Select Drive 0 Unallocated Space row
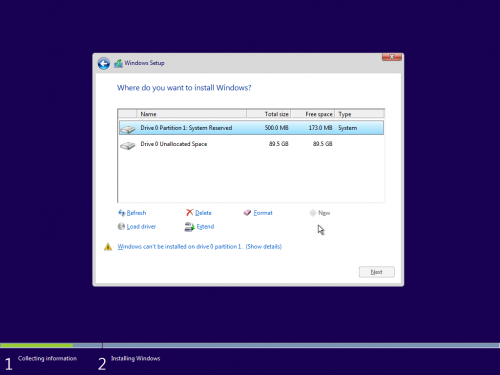 coord(251,144)
